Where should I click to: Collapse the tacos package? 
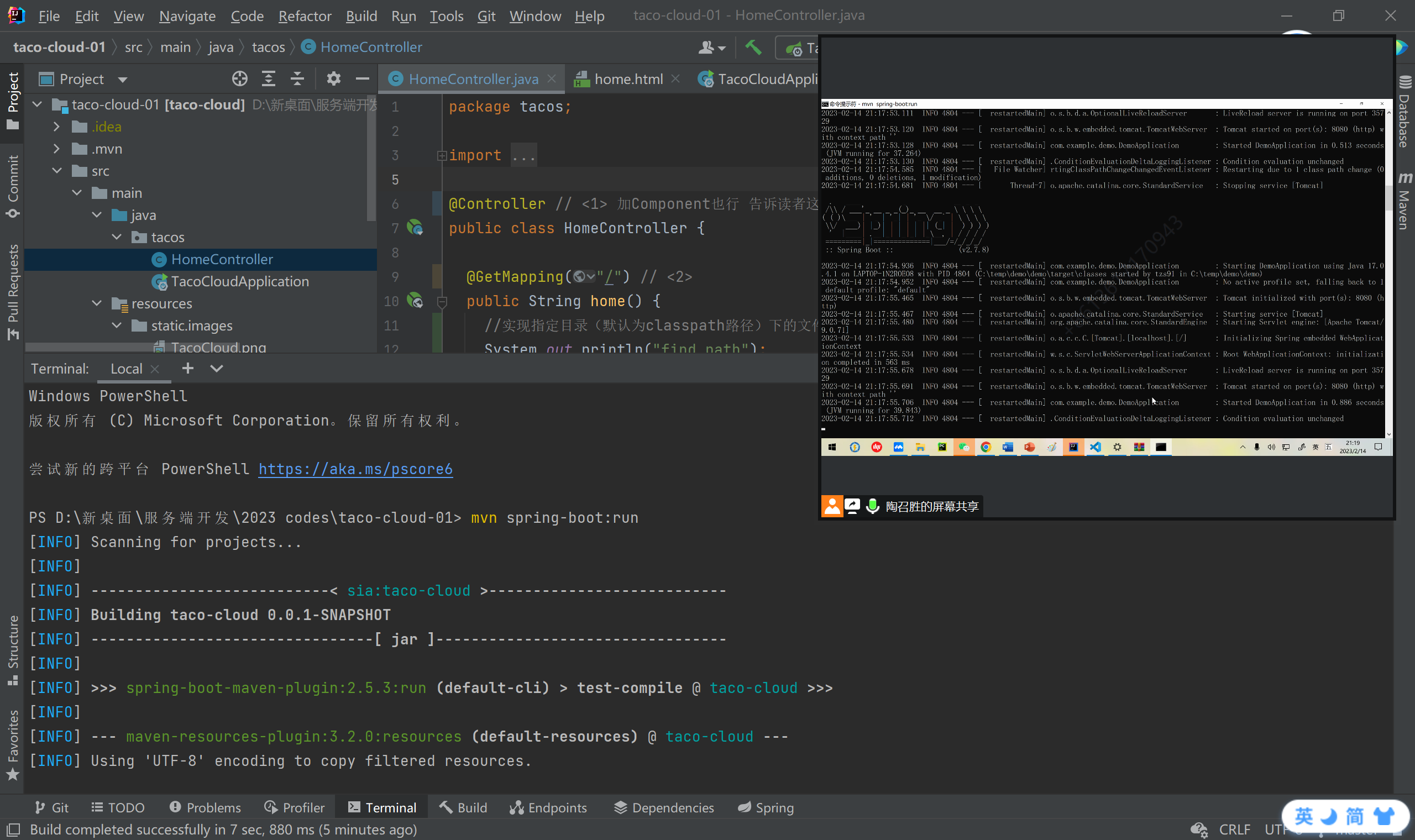(117, 237)
